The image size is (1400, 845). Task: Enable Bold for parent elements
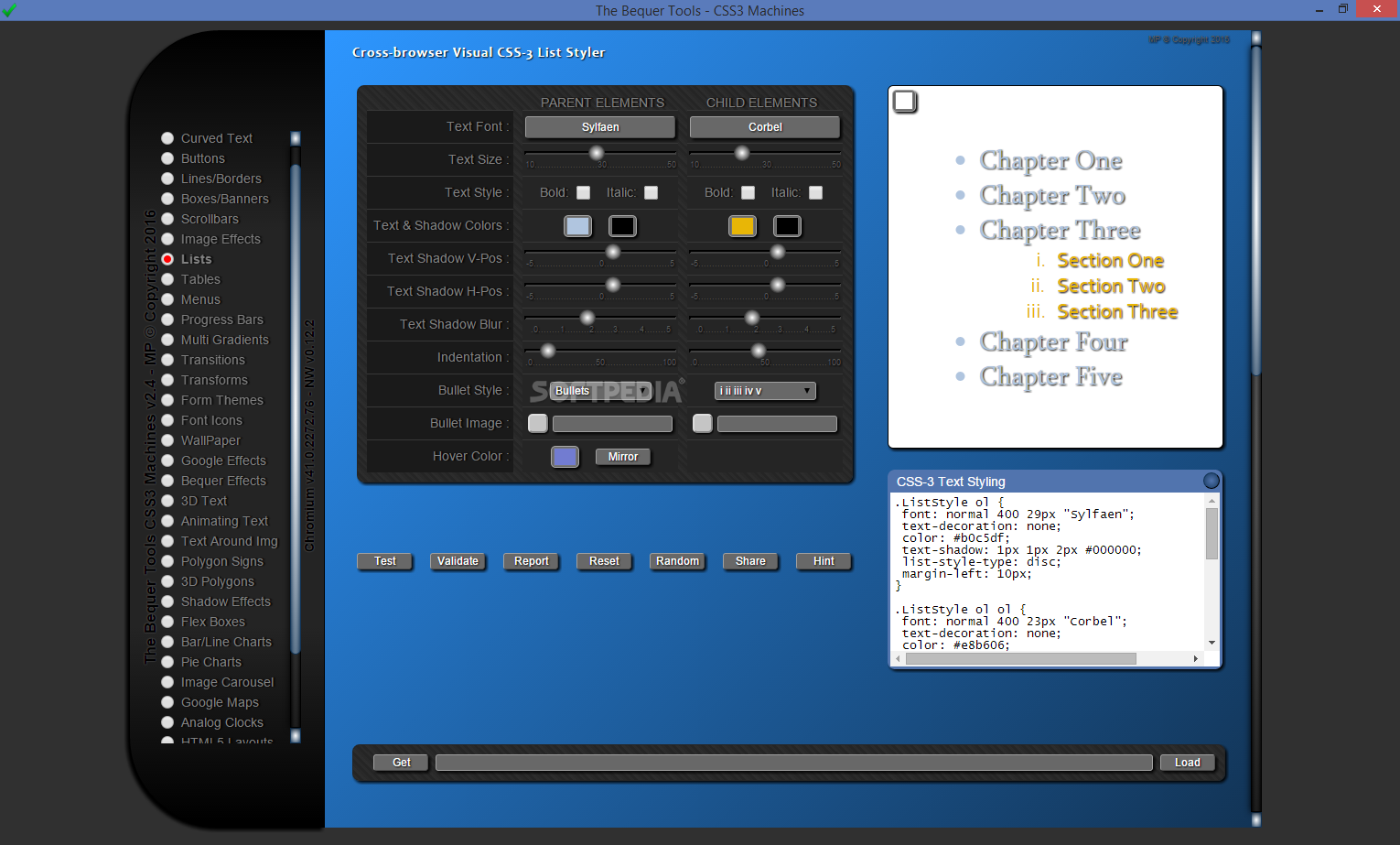pyautogui.click(x=584, y=192)
